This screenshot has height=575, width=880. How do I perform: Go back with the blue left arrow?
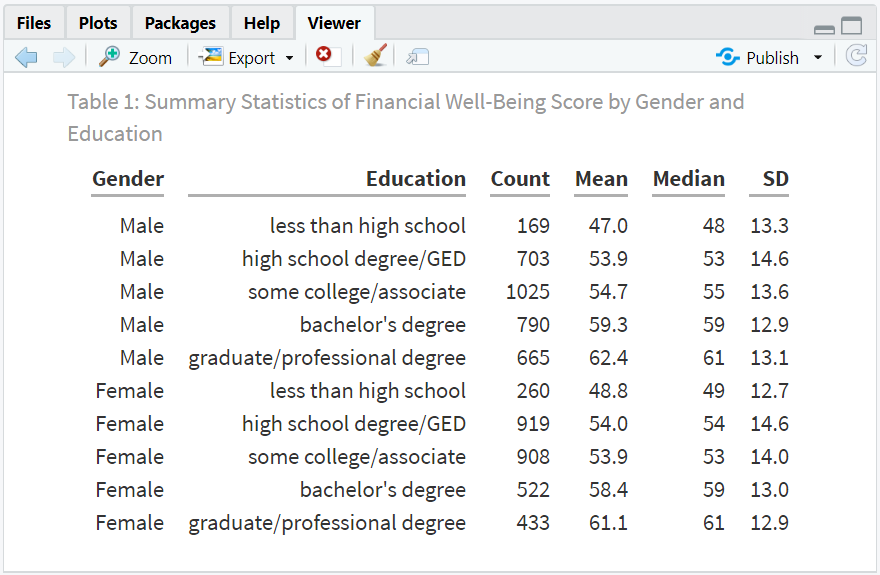point(26,57)
